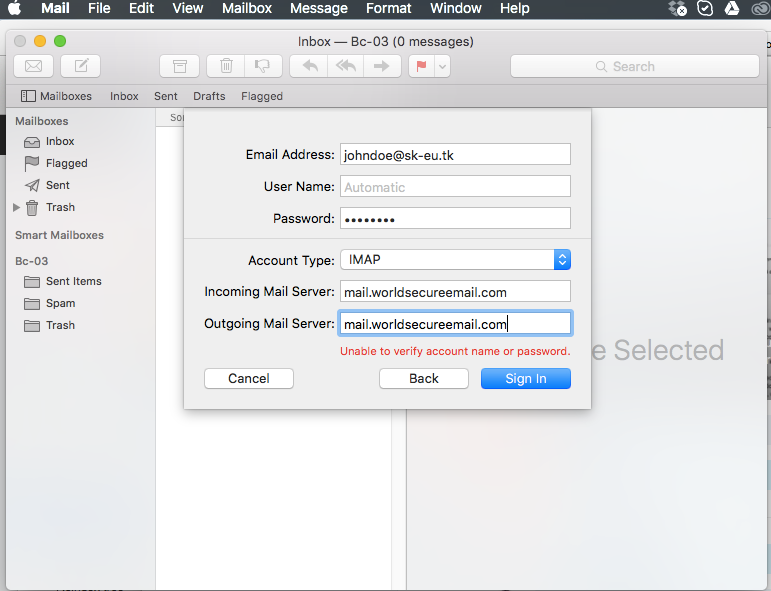This screenshot has width=771, height=591.
Task: Click the Junk thumbs-down toolbar icon
Action: tap(263, 66)
